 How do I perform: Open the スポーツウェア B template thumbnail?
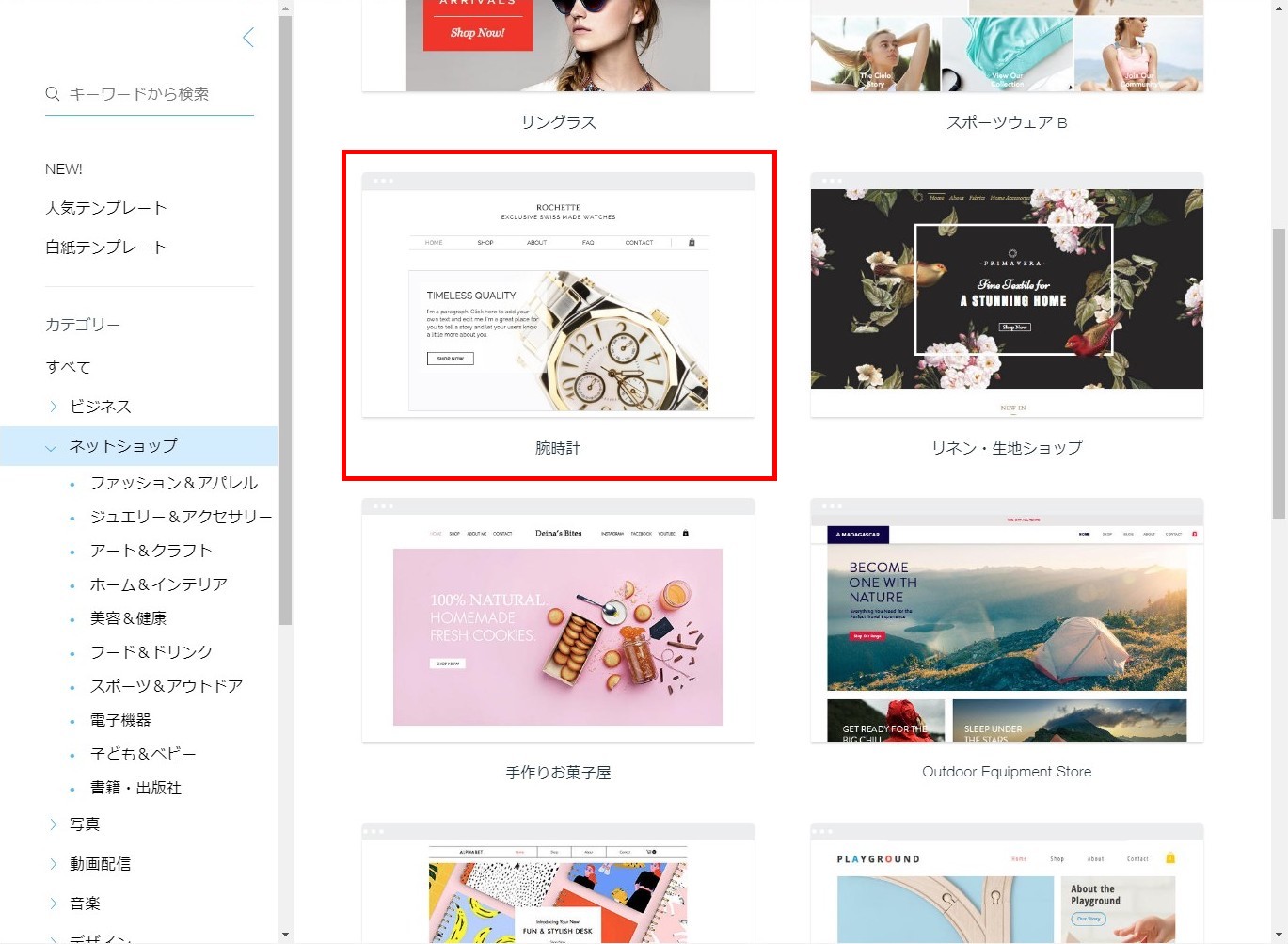point(1007,45)
